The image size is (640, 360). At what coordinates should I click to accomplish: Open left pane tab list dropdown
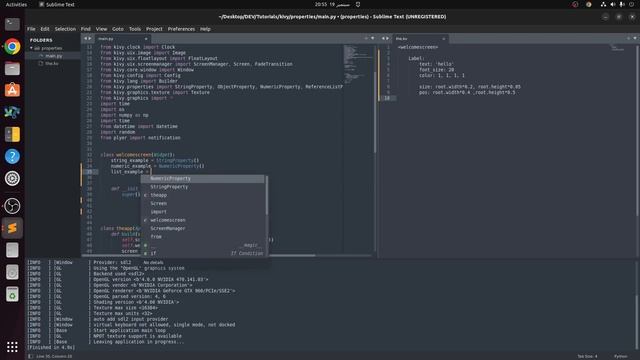tap(373, 38)
